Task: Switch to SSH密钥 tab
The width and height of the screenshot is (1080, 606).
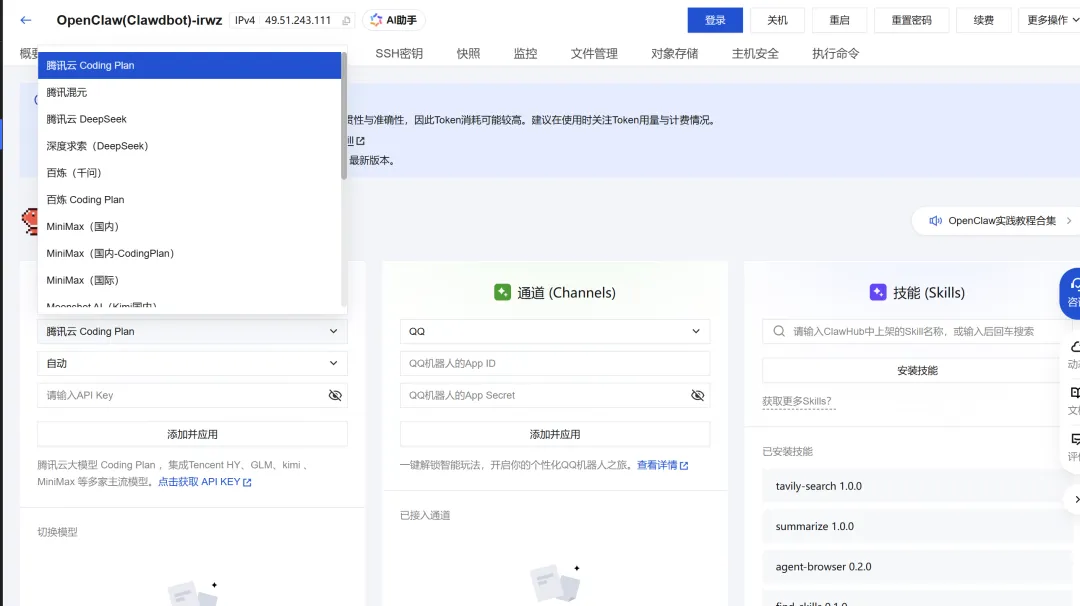Action: 399,54
